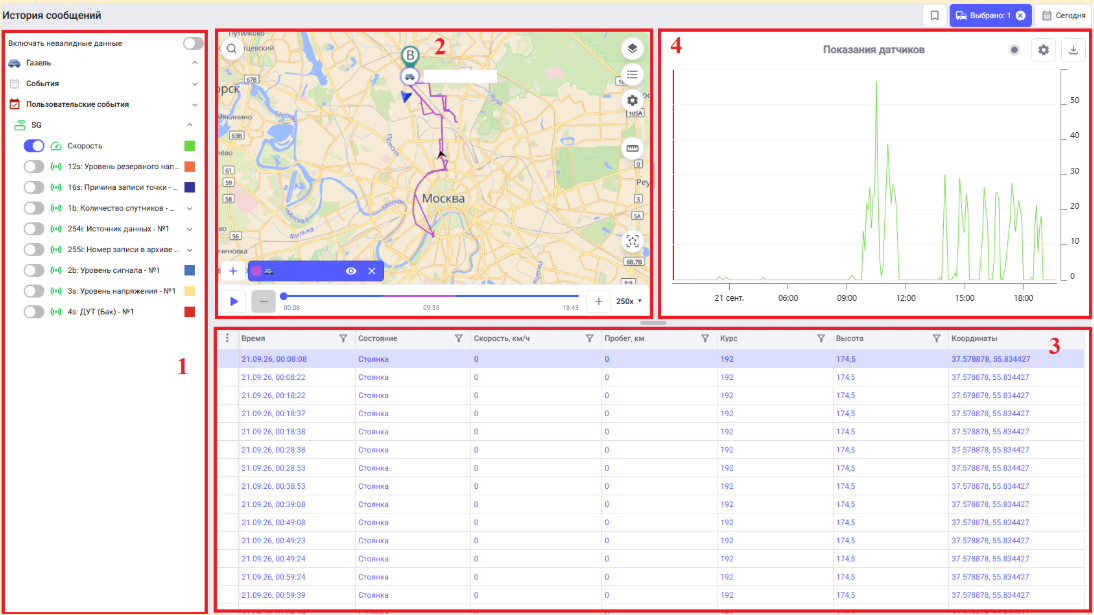1094x615 pixels.
Task: Expand the События section chevron
Action: click(195, 84)
